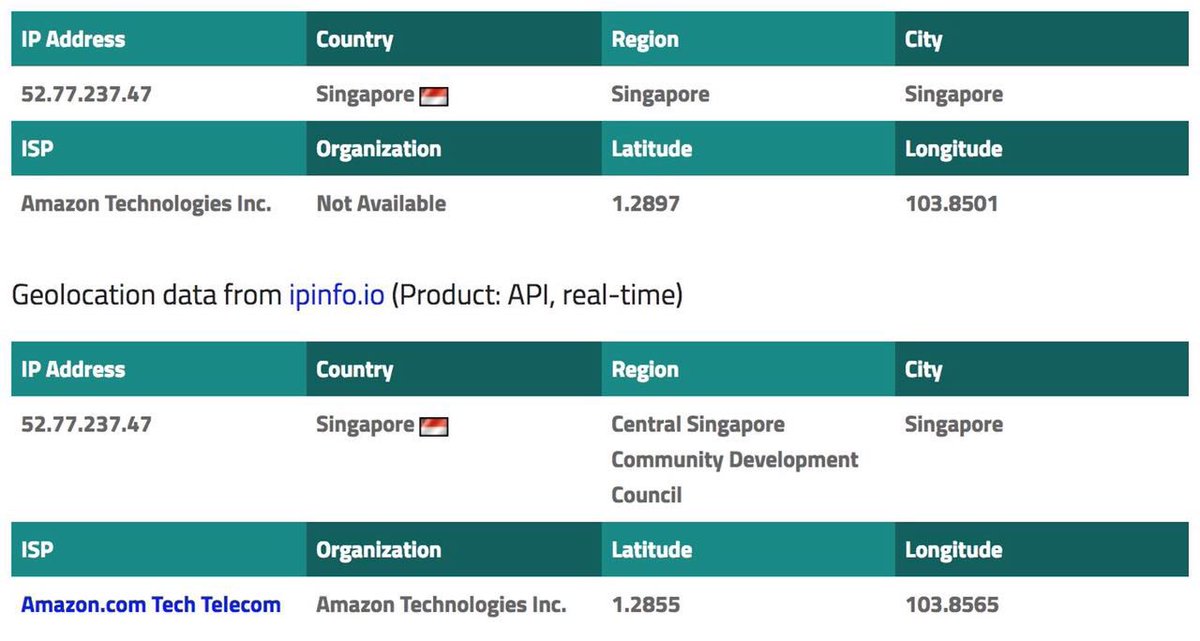This screenshot has height=641, width=1200.
Task: Click ISP header in first table
Action: click(159, 149)
